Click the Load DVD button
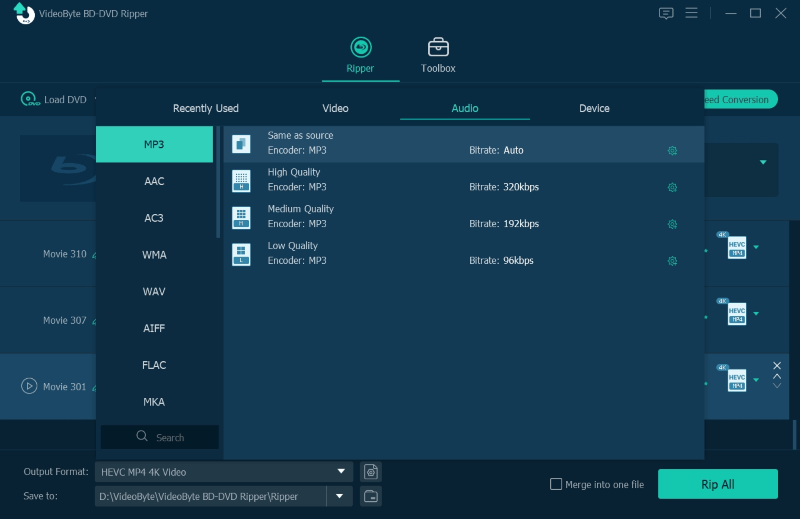800x519 pixels. click(x=54, y=99)
